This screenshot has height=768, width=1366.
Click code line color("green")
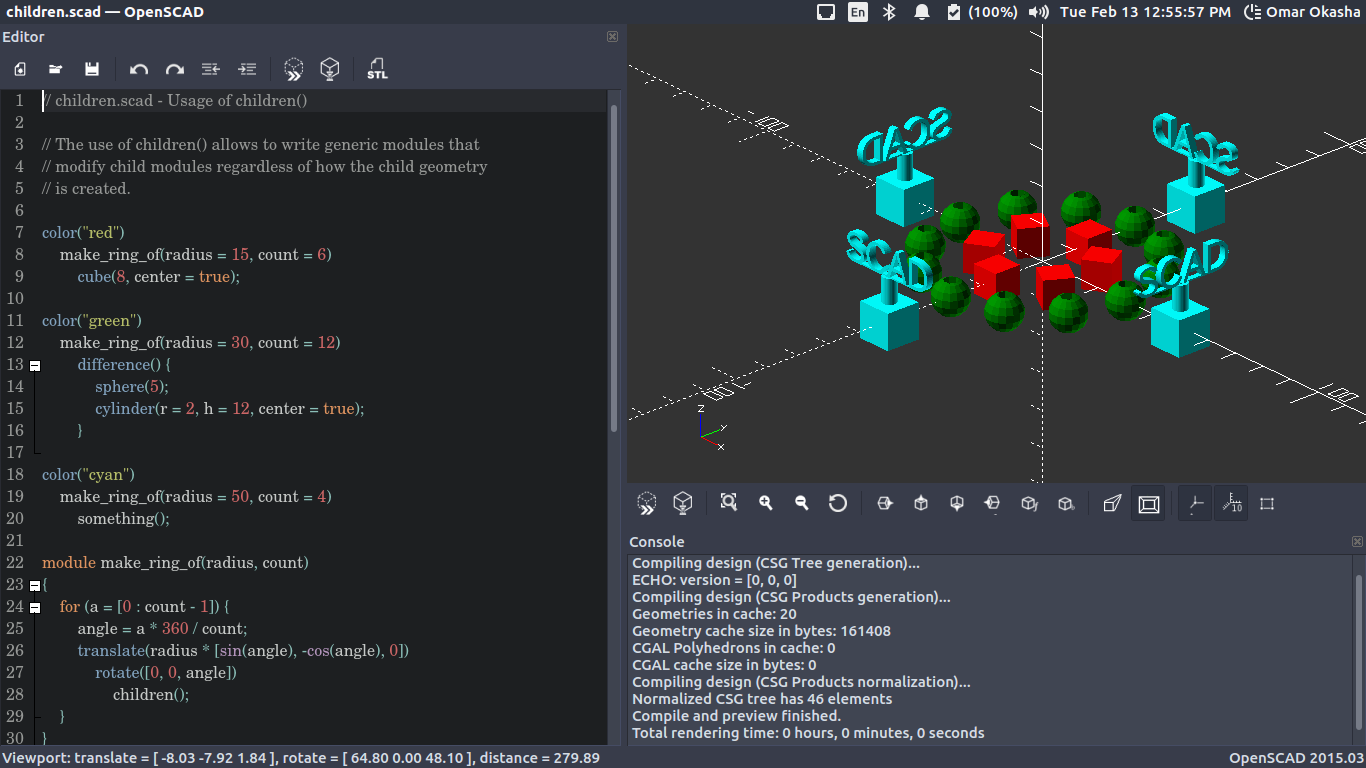pos(92,321)
